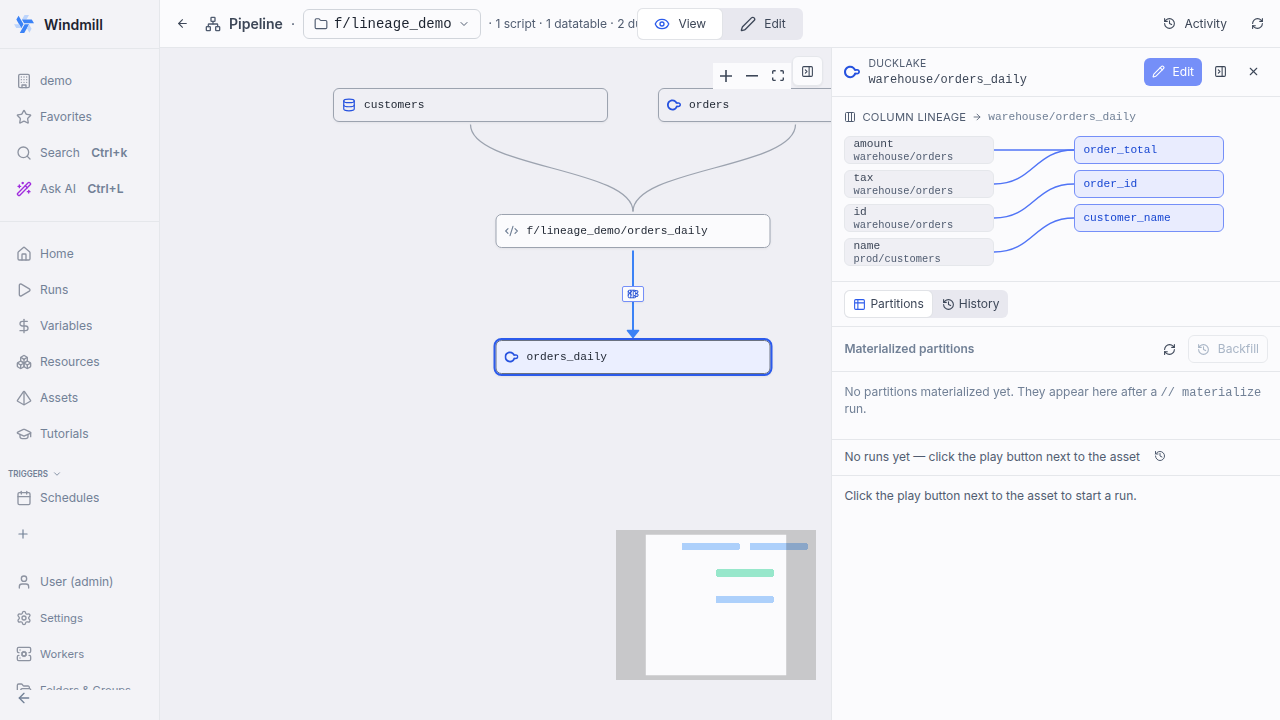Click the refresh icon in top bar

pos(1257,24)
